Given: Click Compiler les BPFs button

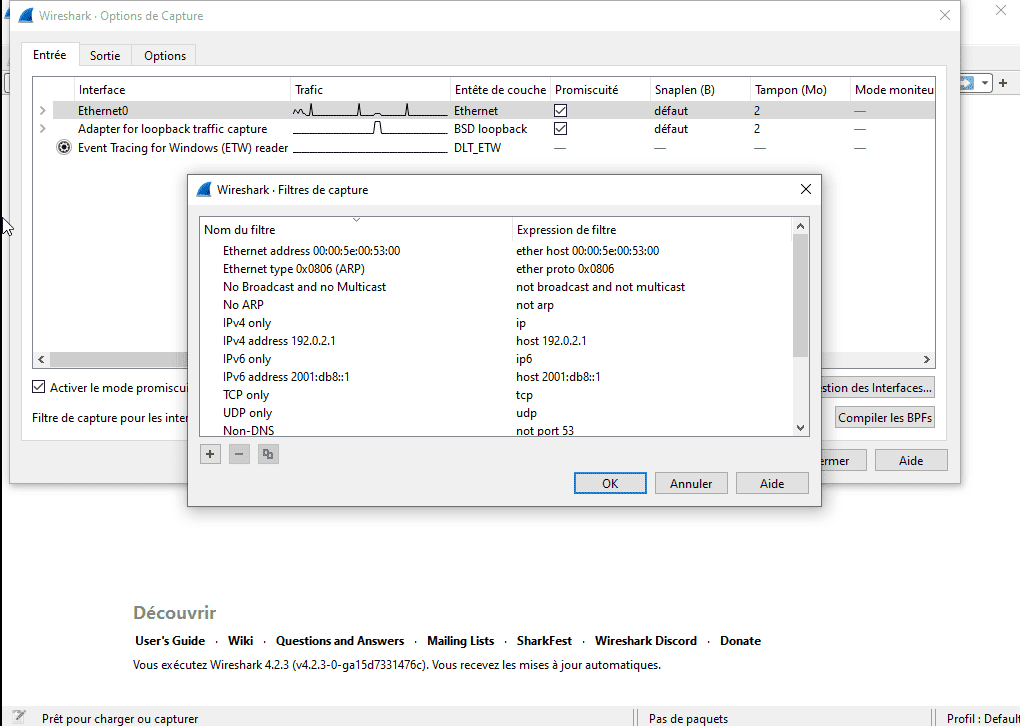Looking at the screenshot, I should coord(885,418).
